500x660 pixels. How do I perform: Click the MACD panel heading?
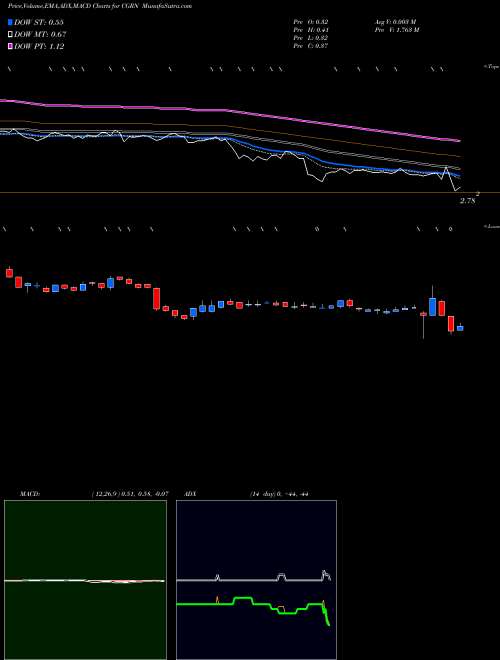coord(30,494)
